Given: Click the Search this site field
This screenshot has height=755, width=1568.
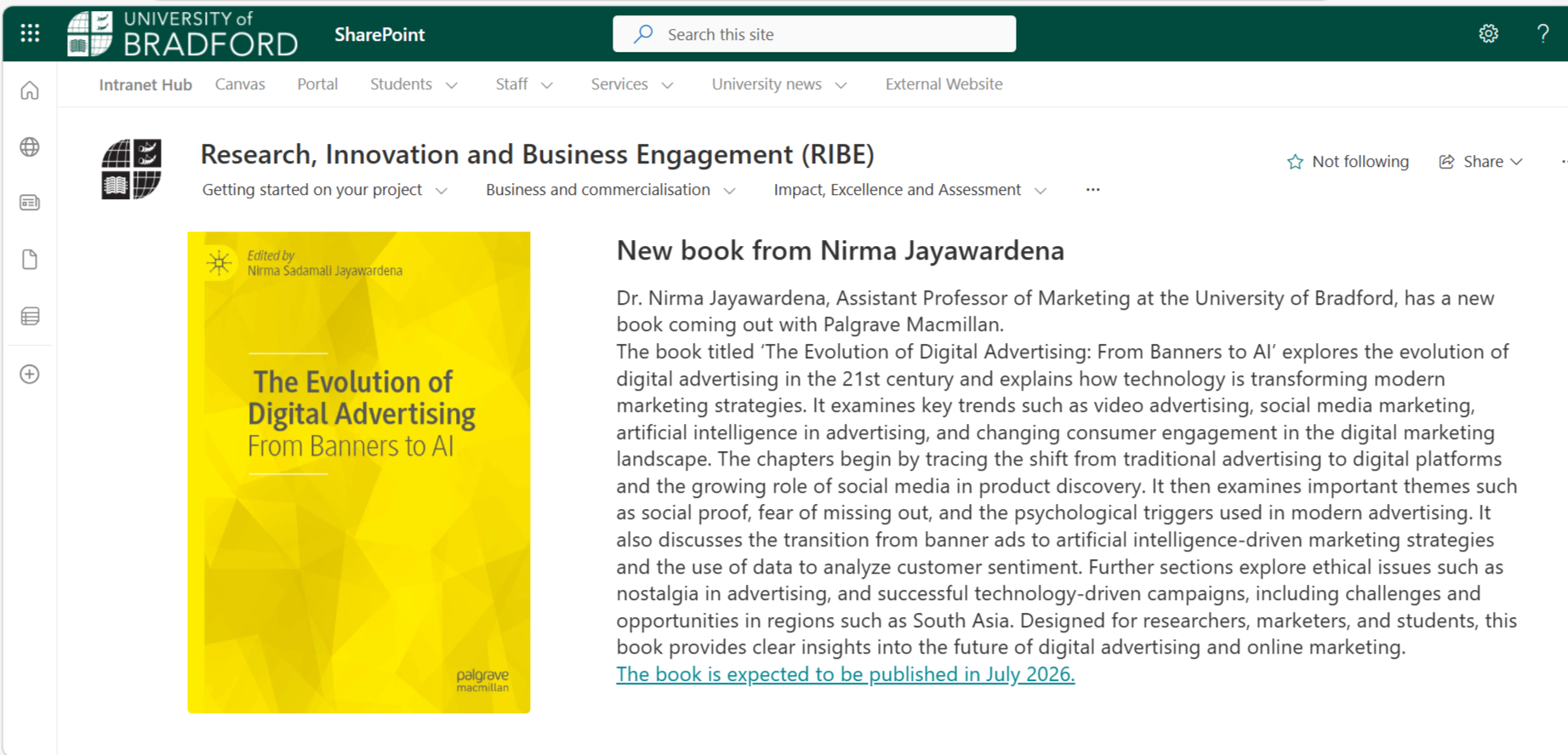Looking at the screenshot, I should click(x=814, y=34).
